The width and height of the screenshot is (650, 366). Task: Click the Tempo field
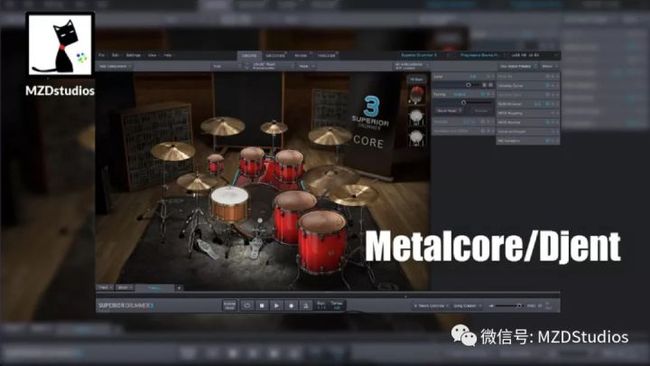[x=336, y=305]
